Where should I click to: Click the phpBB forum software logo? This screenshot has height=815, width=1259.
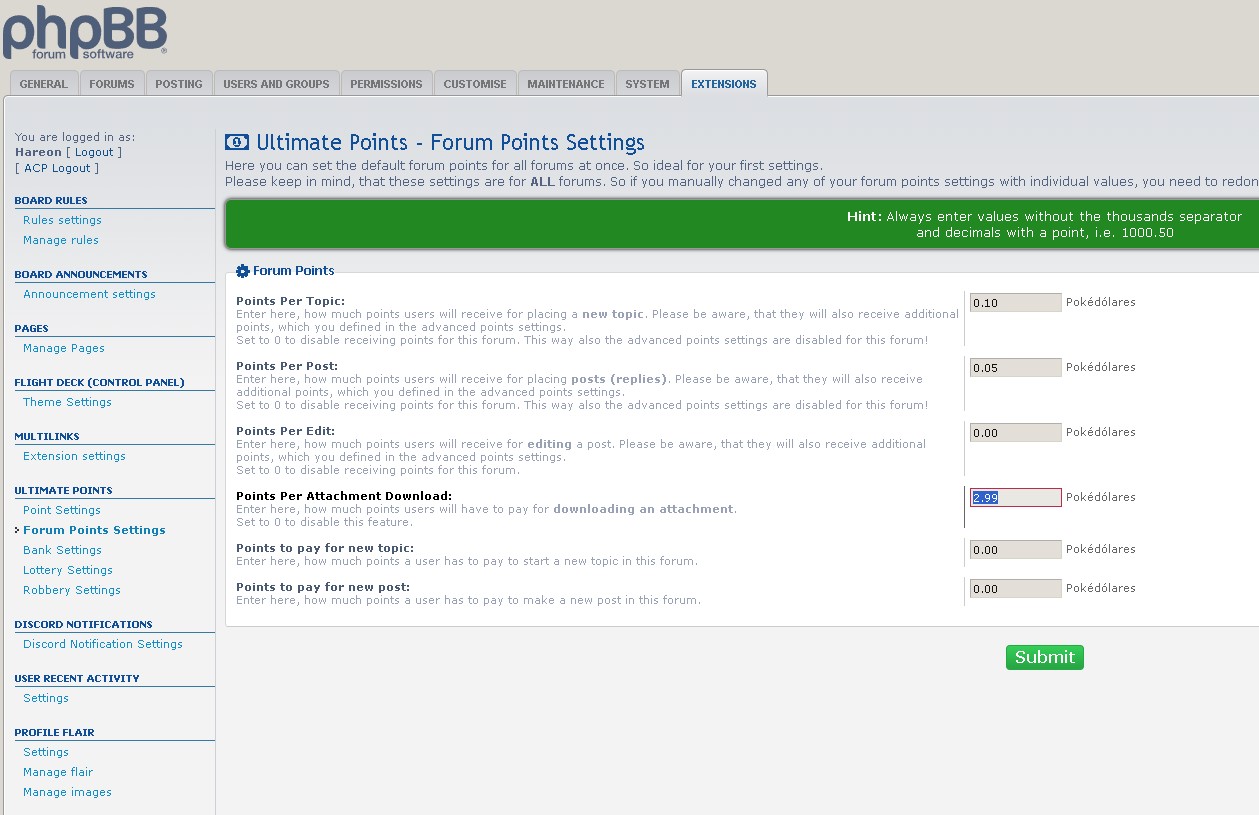point(84,32)
